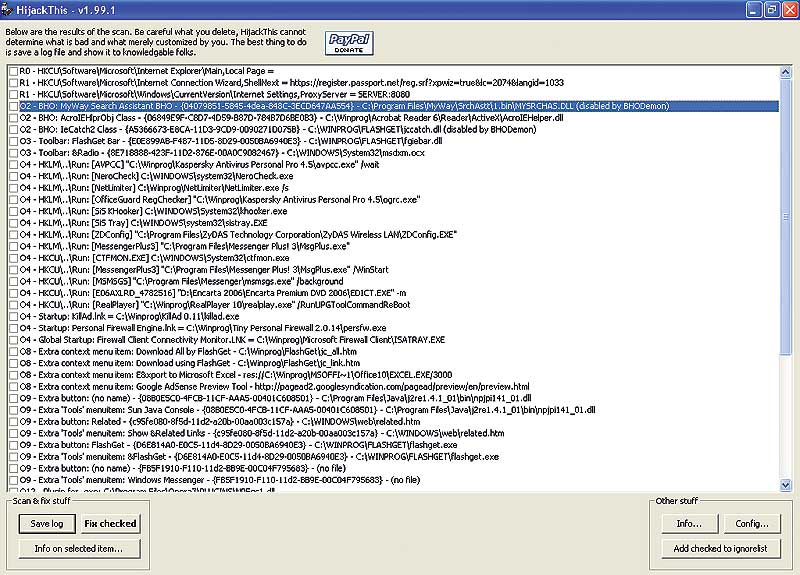Click Add checked to ignorelist
This screenshot has width=800, height=575.
pyautogui.click(x=720, y=548)
